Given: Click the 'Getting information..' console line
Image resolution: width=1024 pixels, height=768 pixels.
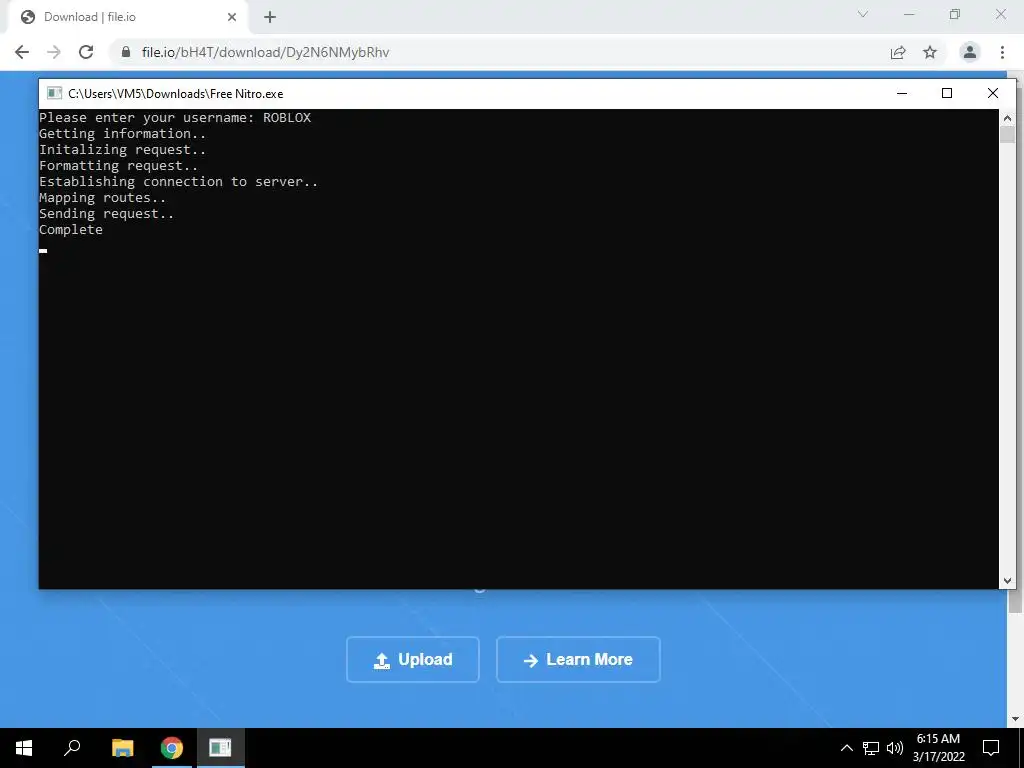Looking at the screenshot, I should (122, 133).
